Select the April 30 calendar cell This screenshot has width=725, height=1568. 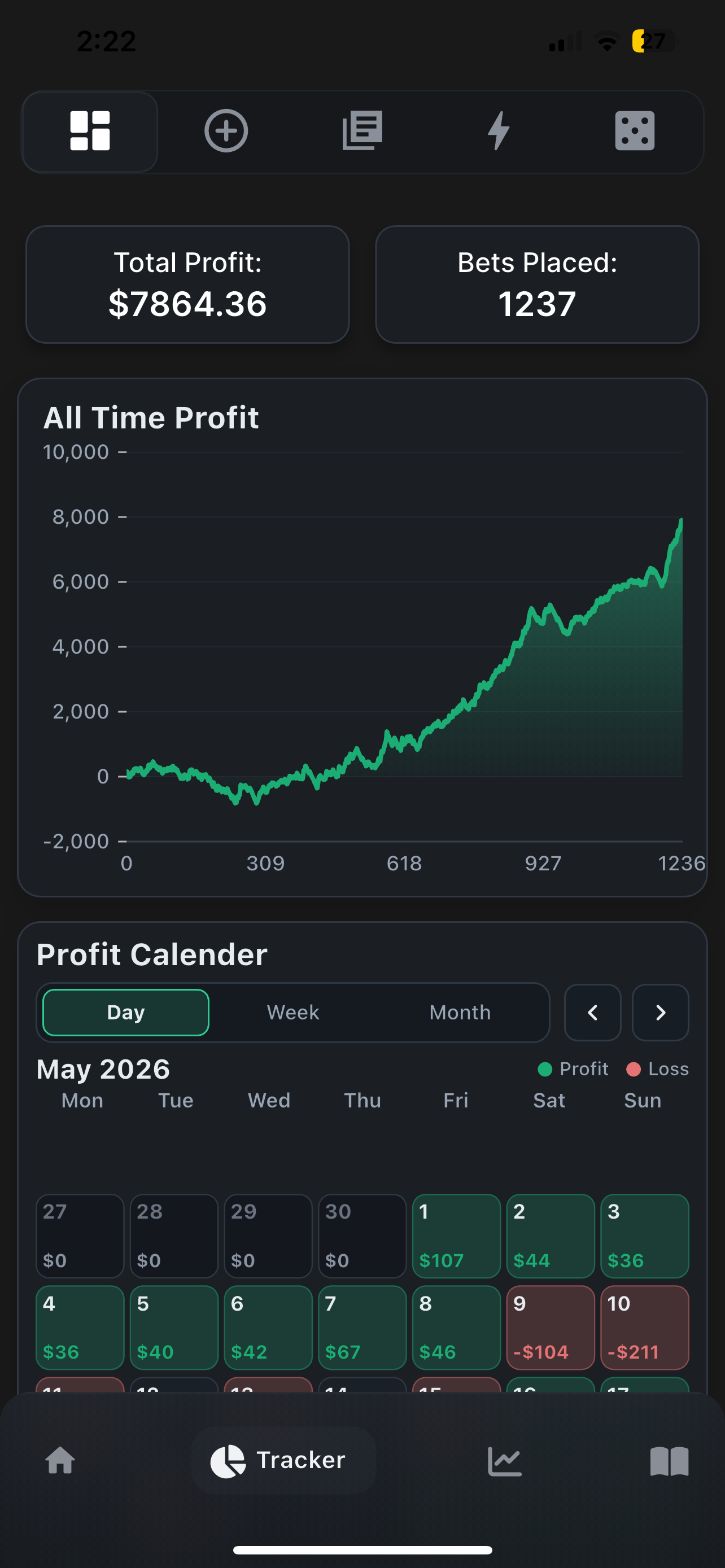pos(362,1236)
